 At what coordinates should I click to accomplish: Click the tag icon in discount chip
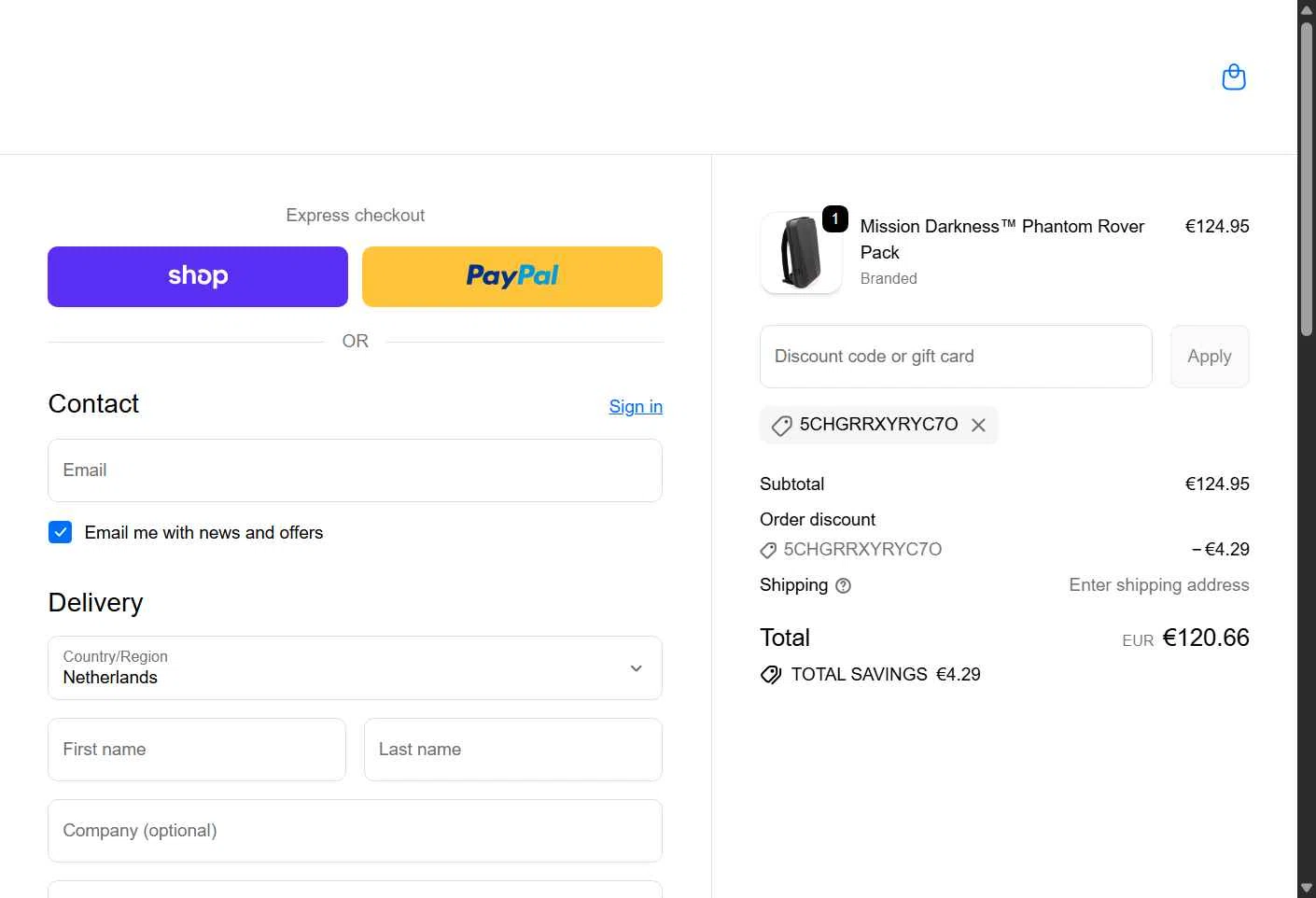pyautogui.click(x=782, y=426)
